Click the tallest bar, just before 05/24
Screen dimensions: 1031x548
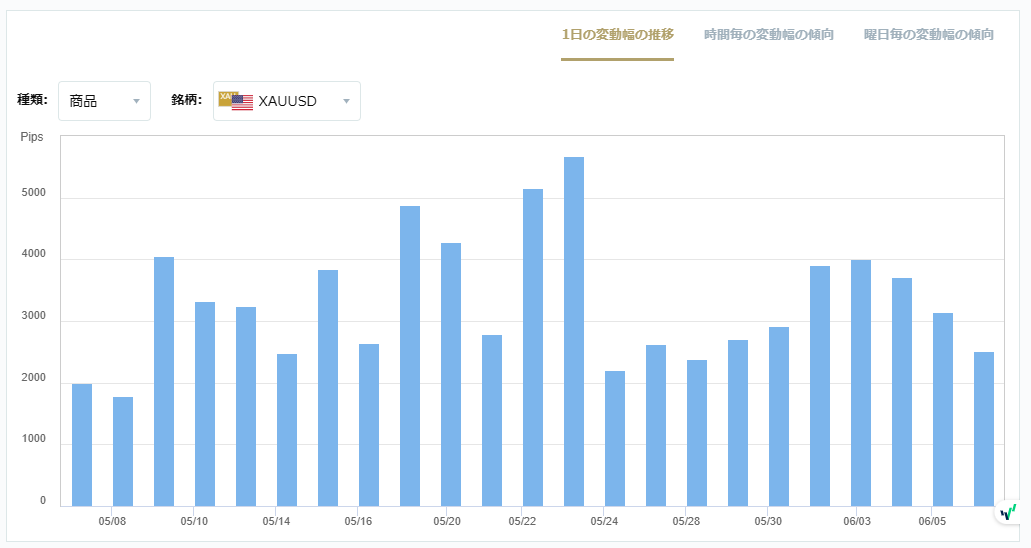coord(574,332)
